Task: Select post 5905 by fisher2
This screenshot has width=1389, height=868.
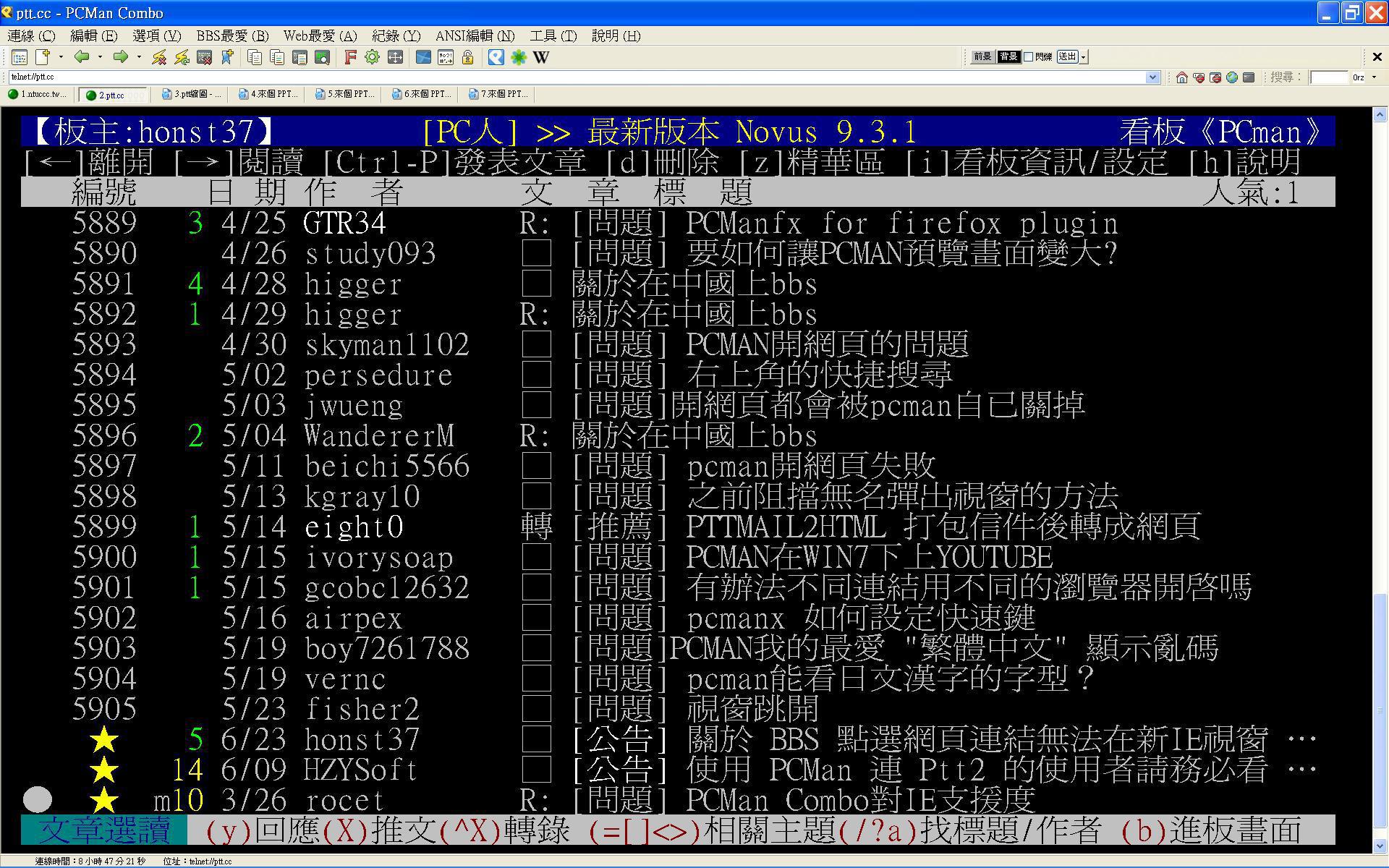Action: (678, 709)
